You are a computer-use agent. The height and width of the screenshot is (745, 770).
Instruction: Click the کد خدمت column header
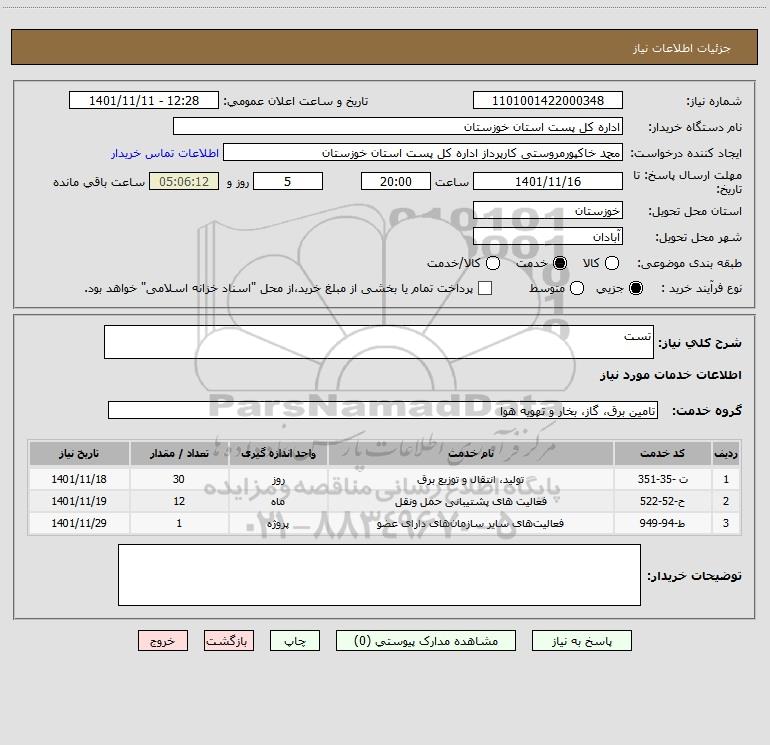point(662,453)
